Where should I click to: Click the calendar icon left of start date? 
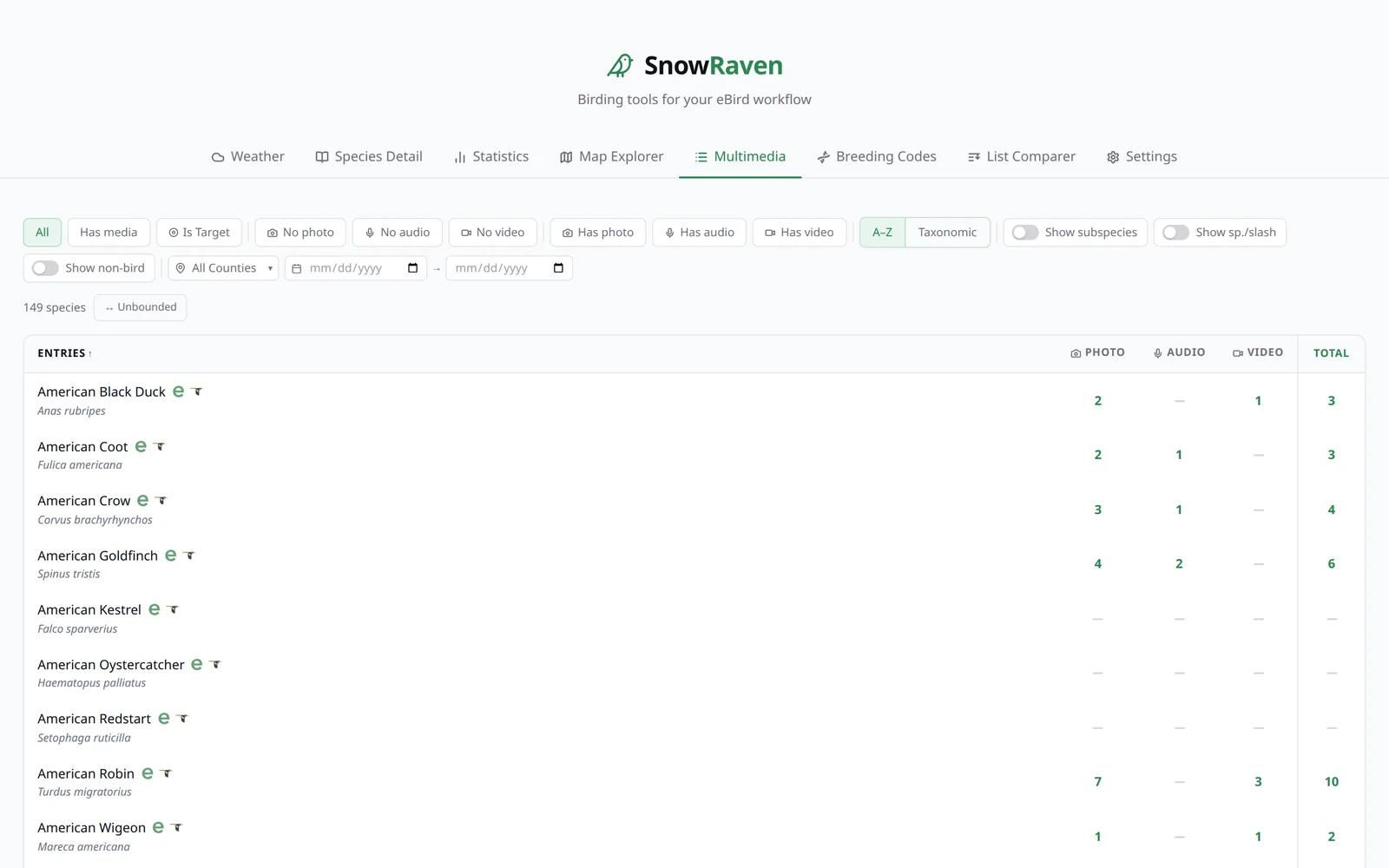click(x=297, y=269)
